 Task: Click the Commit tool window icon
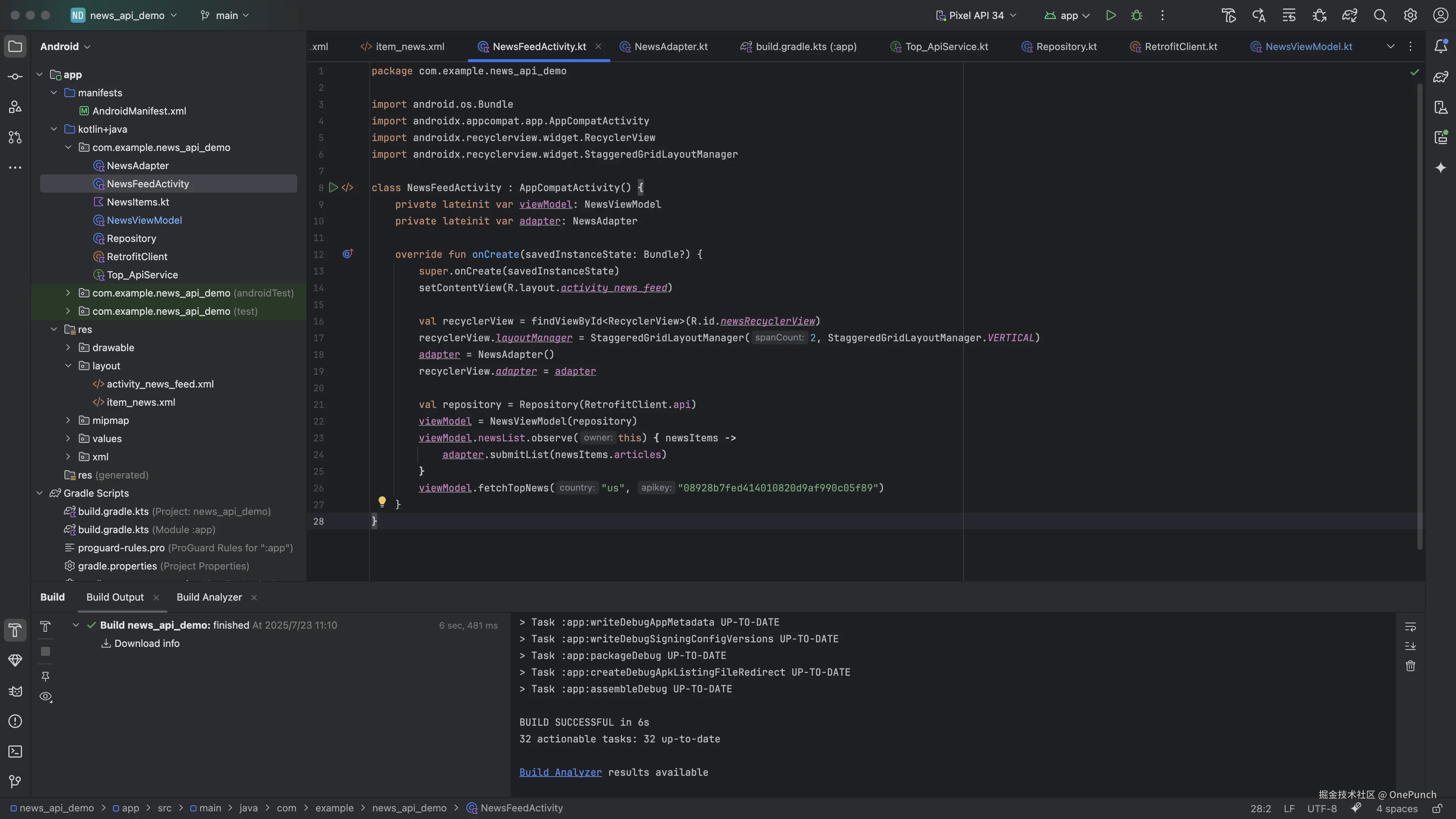tap(15, 76)
